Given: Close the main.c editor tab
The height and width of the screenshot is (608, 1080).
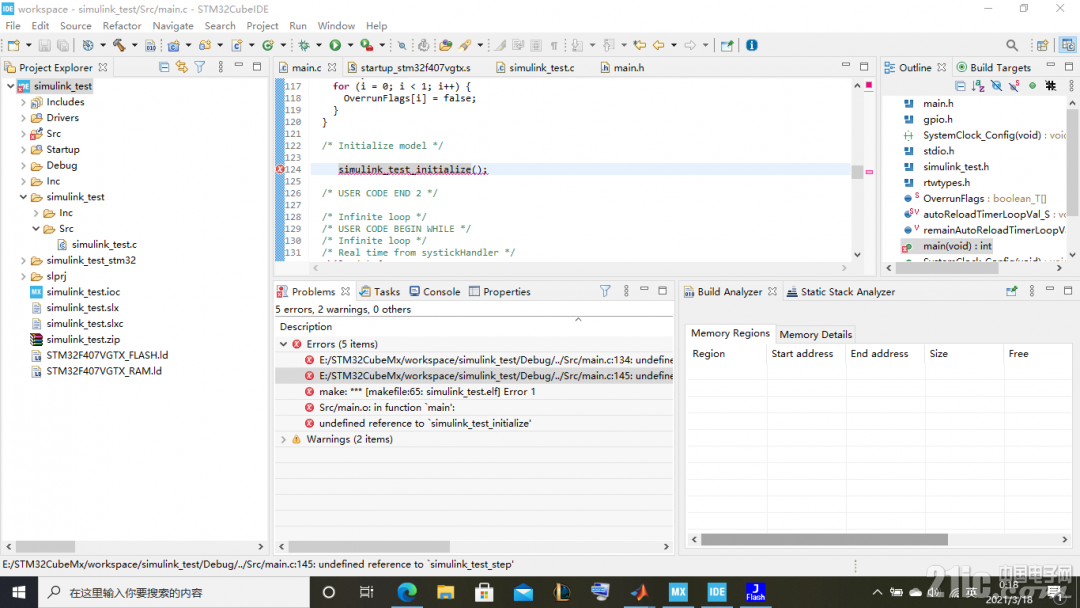Looking at the screenshot, I should 332,67.
